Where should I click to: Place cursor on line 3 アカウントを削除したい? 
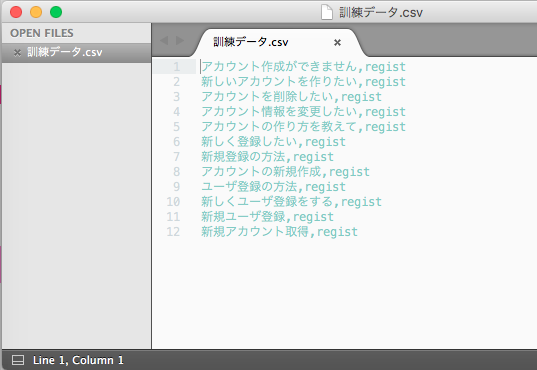tap(267, 97)
